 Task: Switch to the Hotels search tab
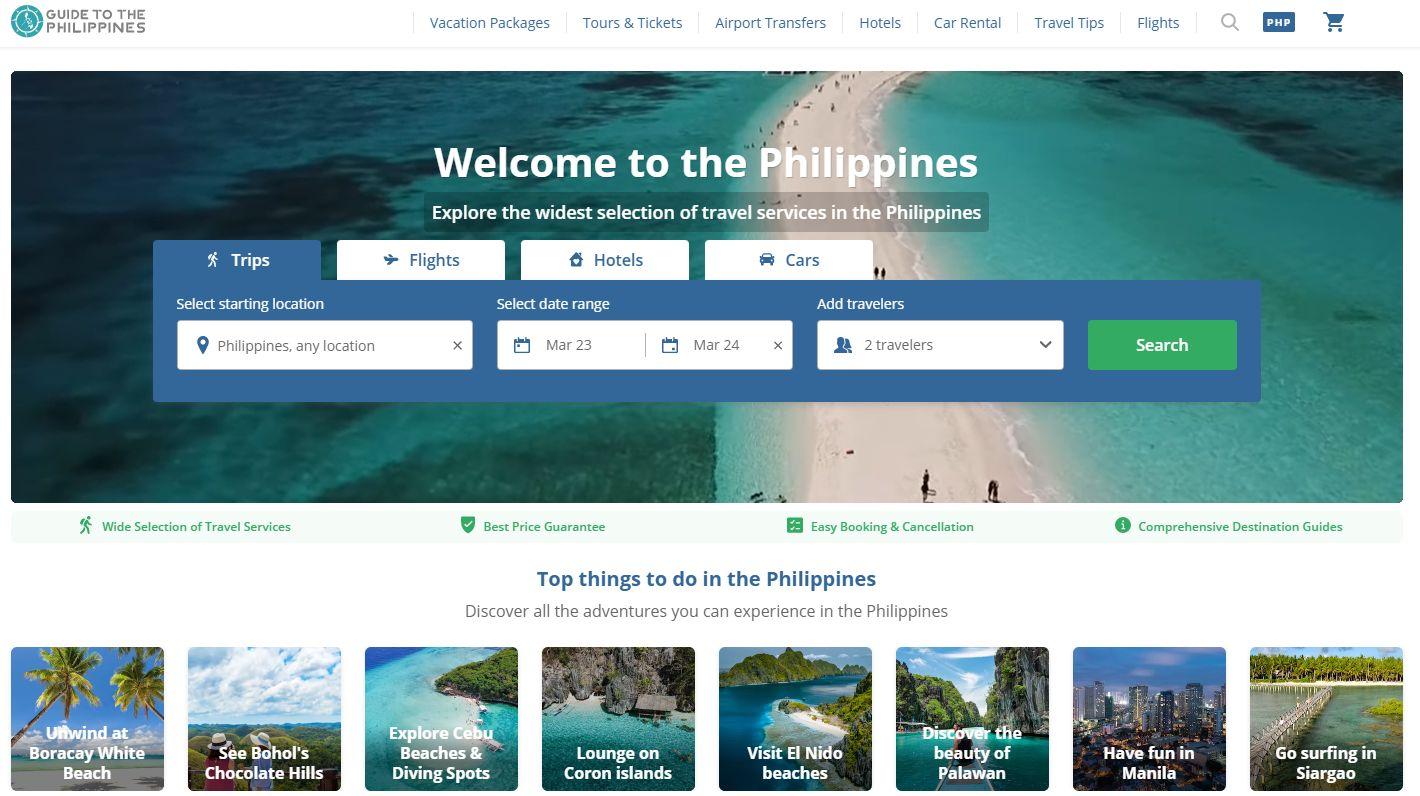tap(605, 260)
